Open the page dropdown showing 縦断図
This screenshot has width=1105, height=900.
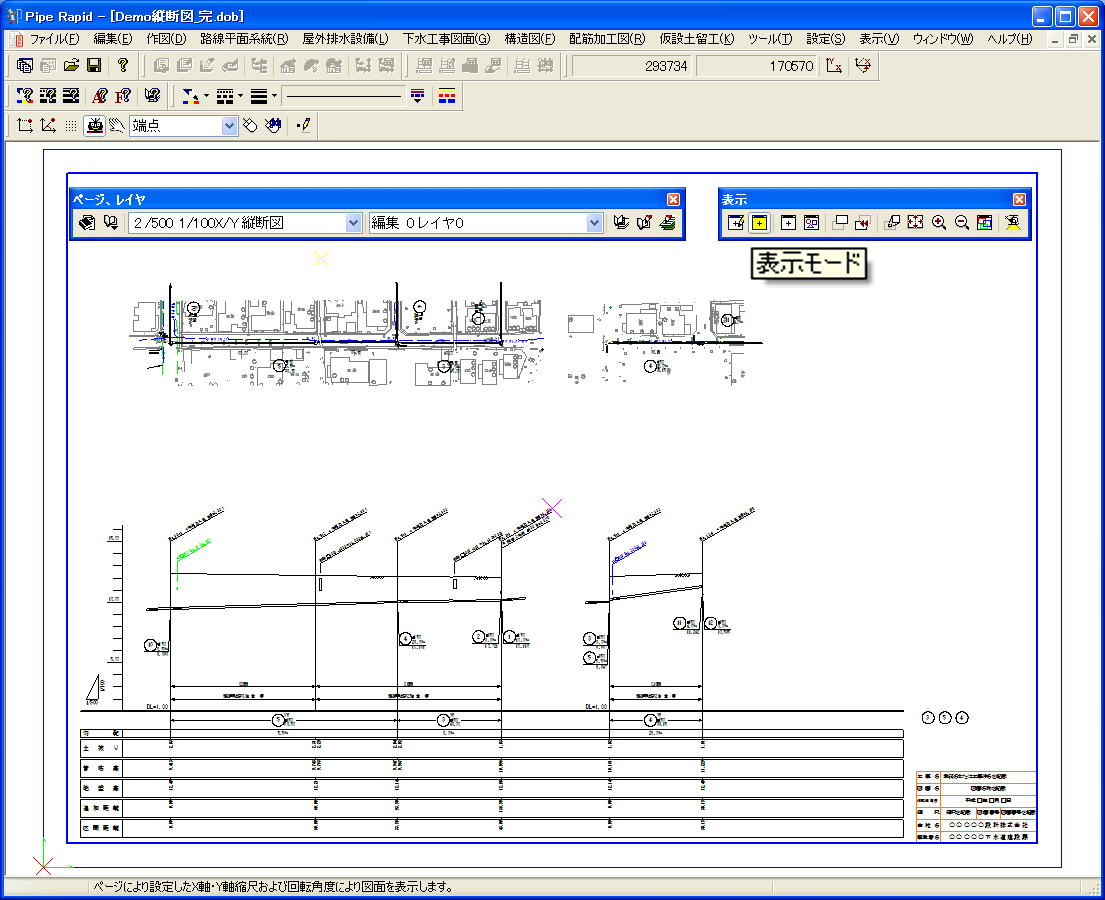click(352, 223)
